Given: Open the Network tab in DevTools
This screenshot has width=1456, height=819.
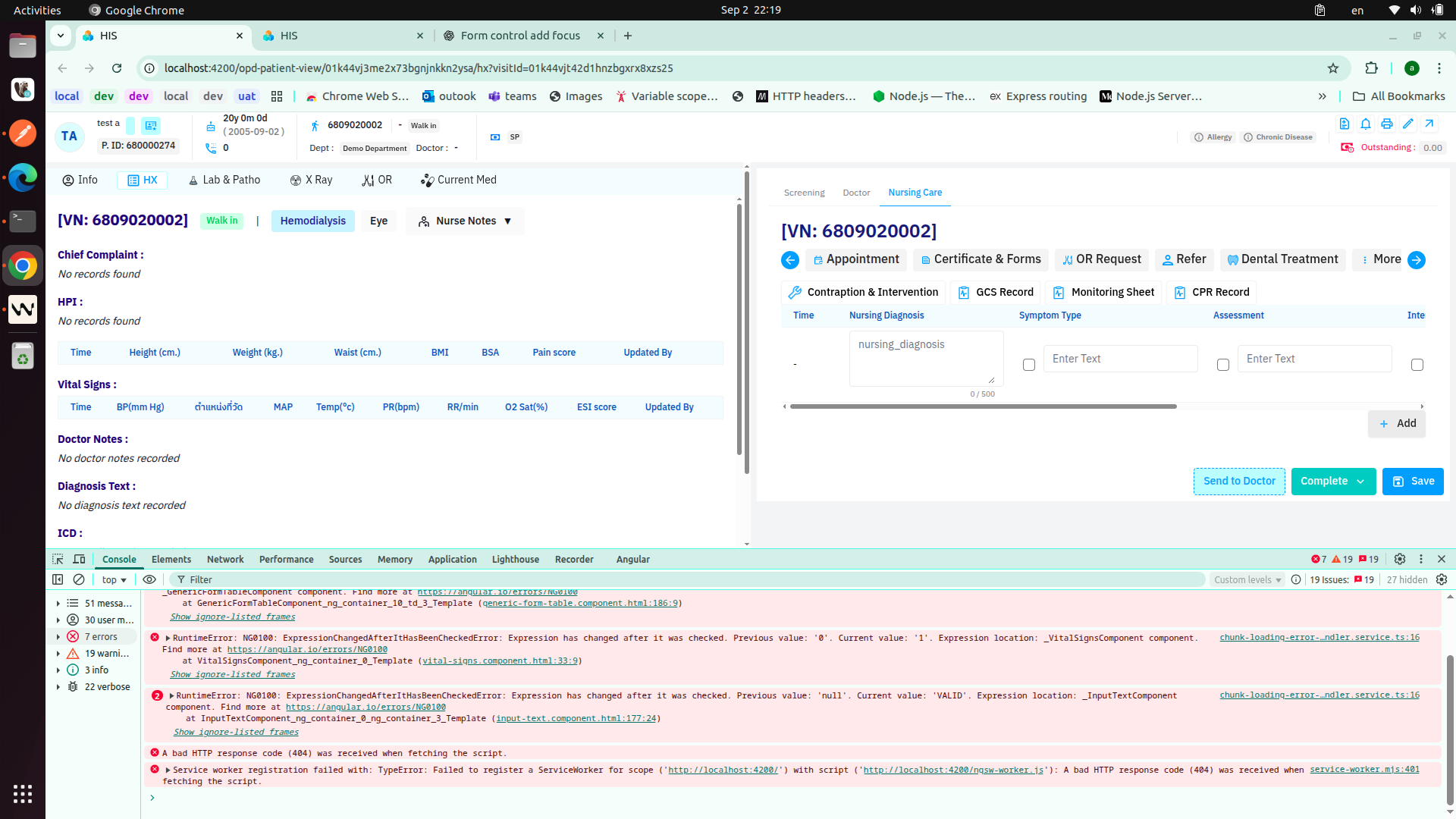Looking at the screenshot, I should click(225, 560).
